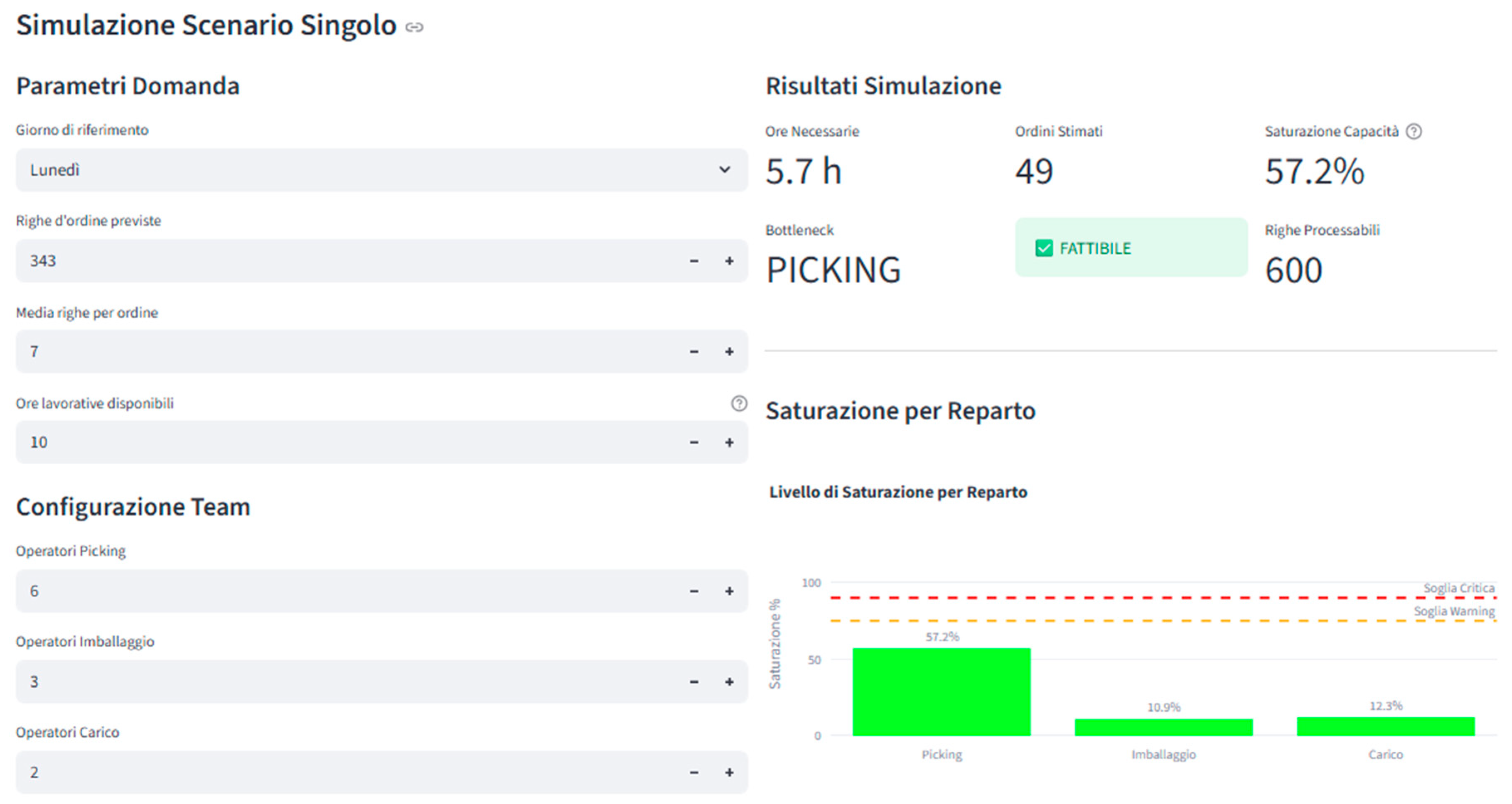Add an Operatori Picking operator
Image resolution: width=1512 pixels, height=804 pixels.
(x=729, y=591)
